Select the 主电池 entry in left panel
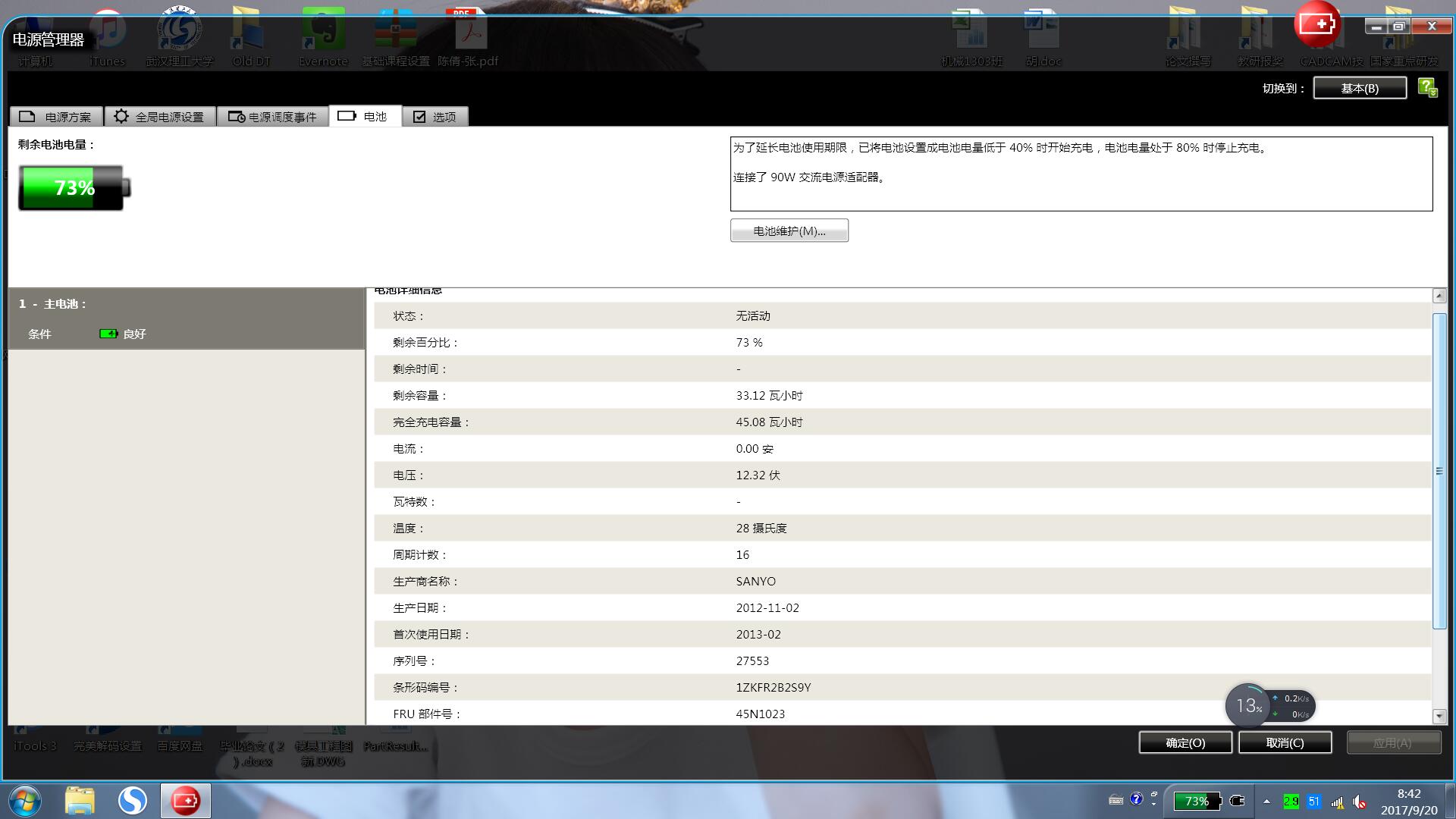 click(x=64, y=303)
